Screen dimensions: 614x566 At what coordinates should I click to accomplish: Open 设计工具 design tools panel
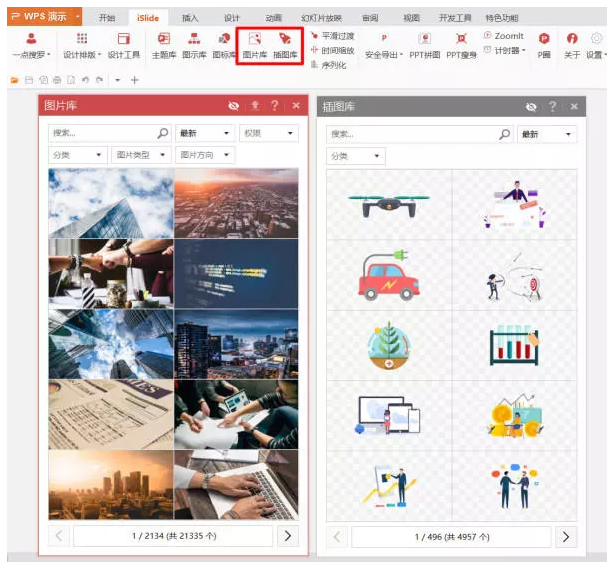124,45
